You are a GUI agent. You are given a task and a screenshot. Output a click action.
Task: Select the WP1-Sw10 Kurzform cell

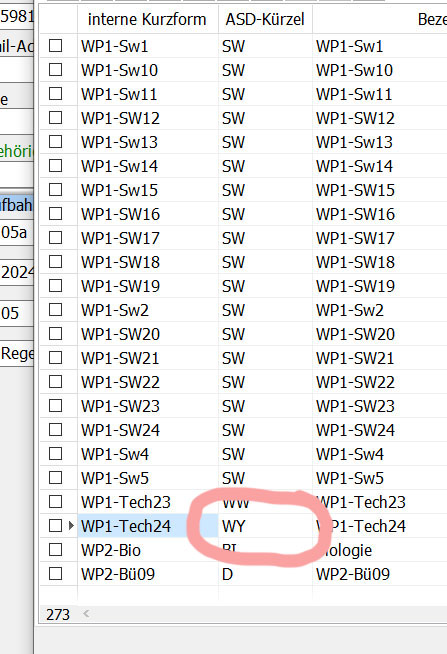pyautogui.click(x=148, y=70)
